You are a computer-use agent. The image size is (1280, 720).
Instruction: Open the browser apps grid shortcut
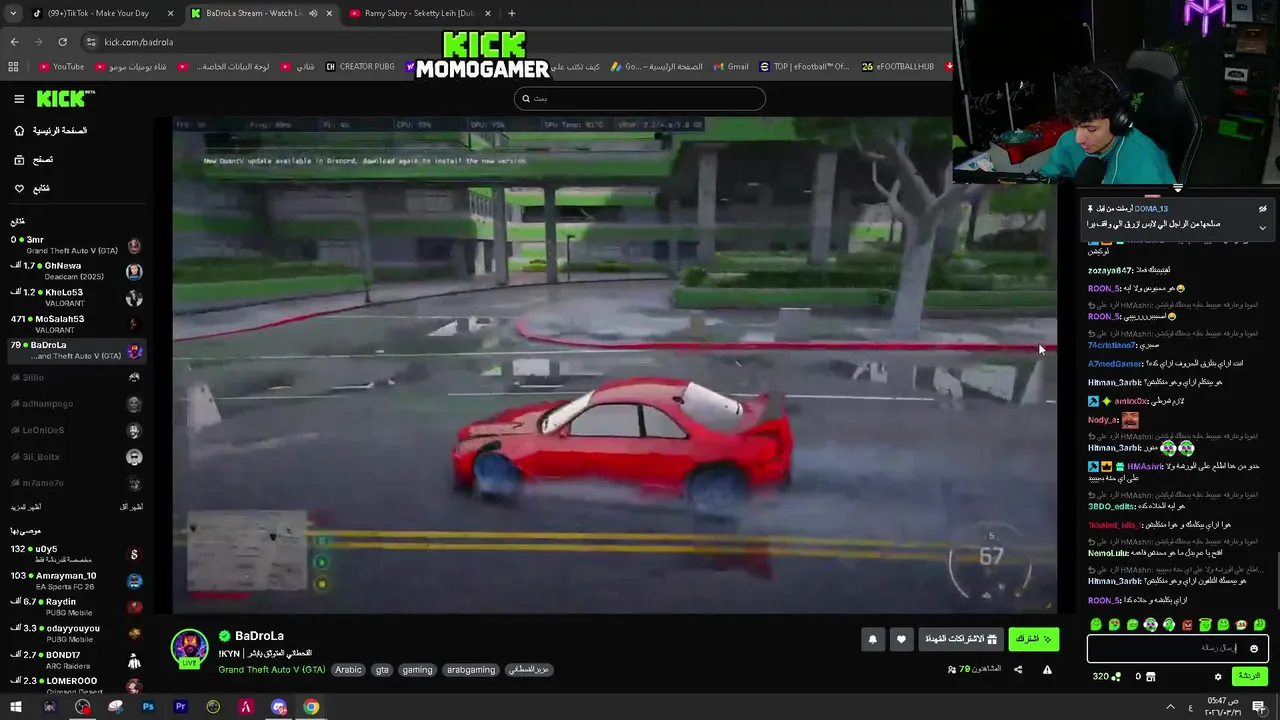pyautogui.click(x=13, y=67)
